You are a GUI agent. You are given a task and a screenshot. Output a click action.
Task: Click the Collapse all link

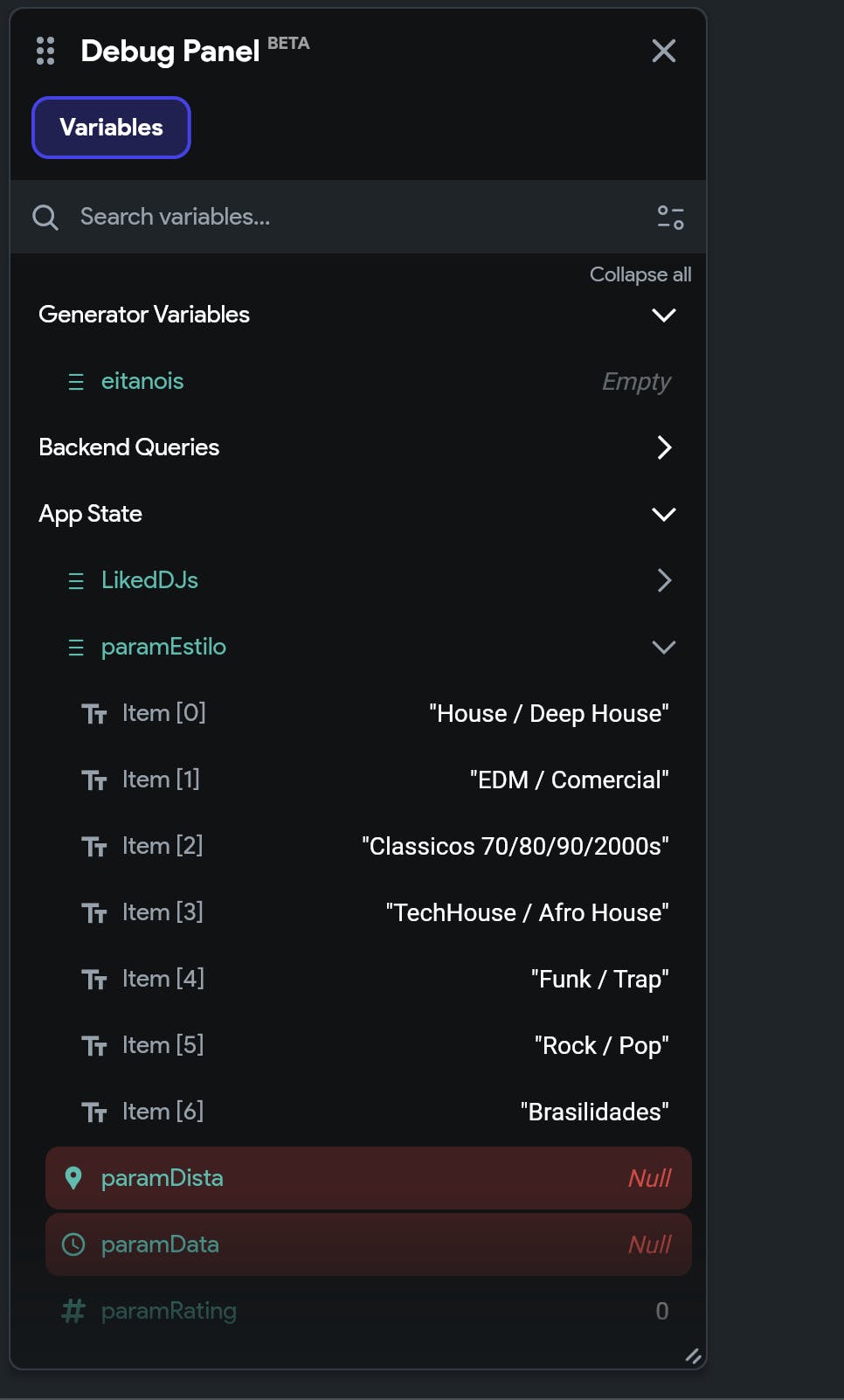(640, 274)
